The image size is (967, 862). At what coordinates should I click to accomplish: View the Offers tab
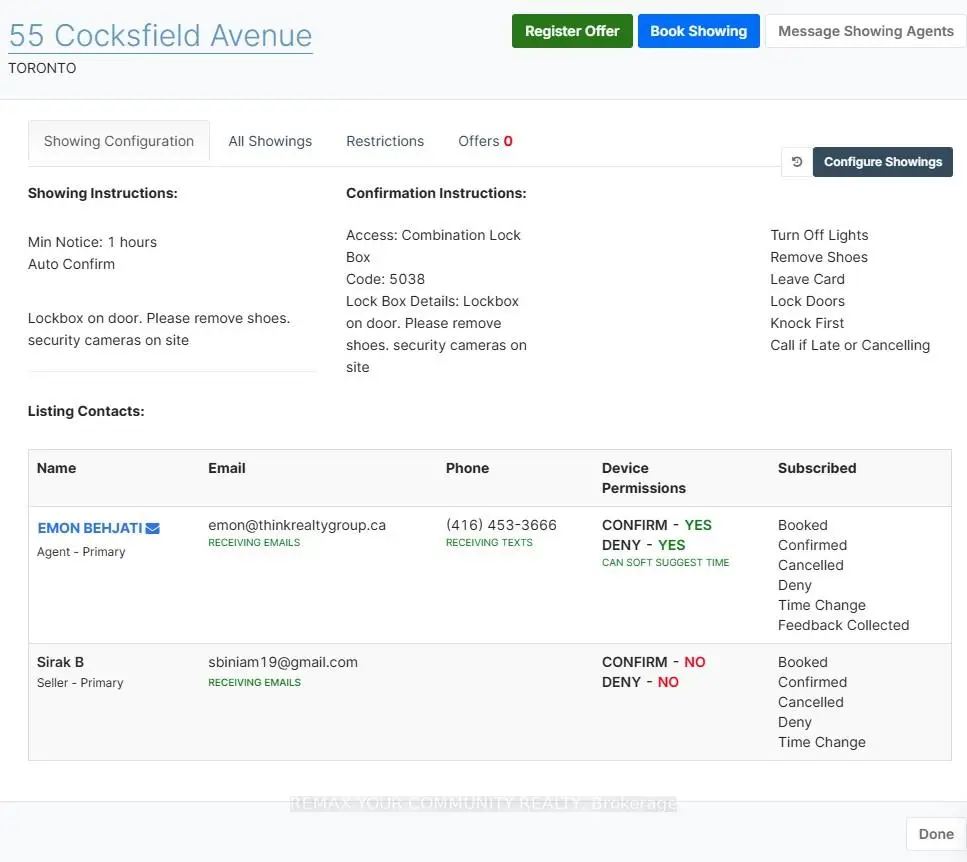485,141
